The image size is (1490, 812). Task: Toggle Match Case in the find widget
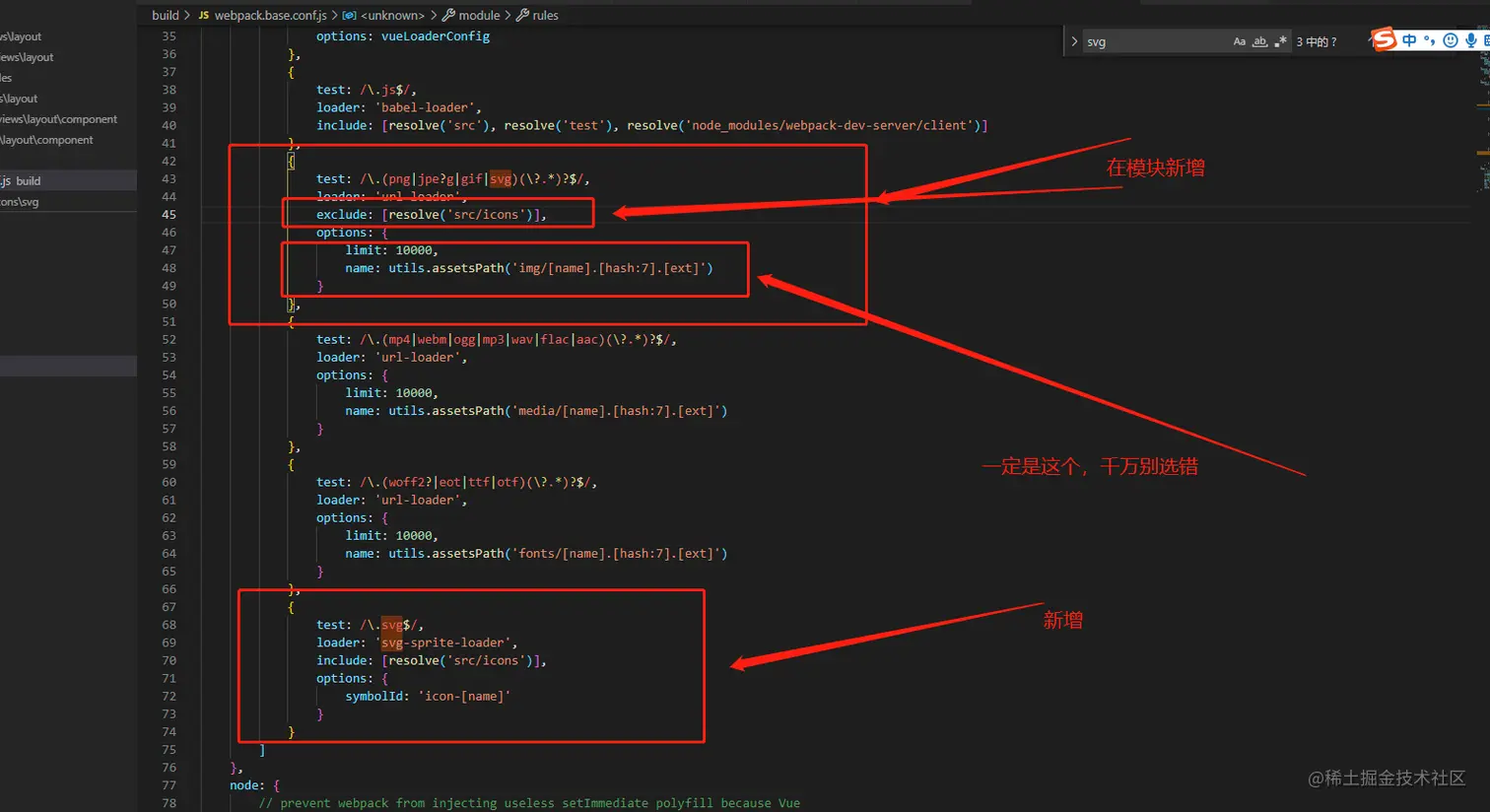coord(1240,41)
